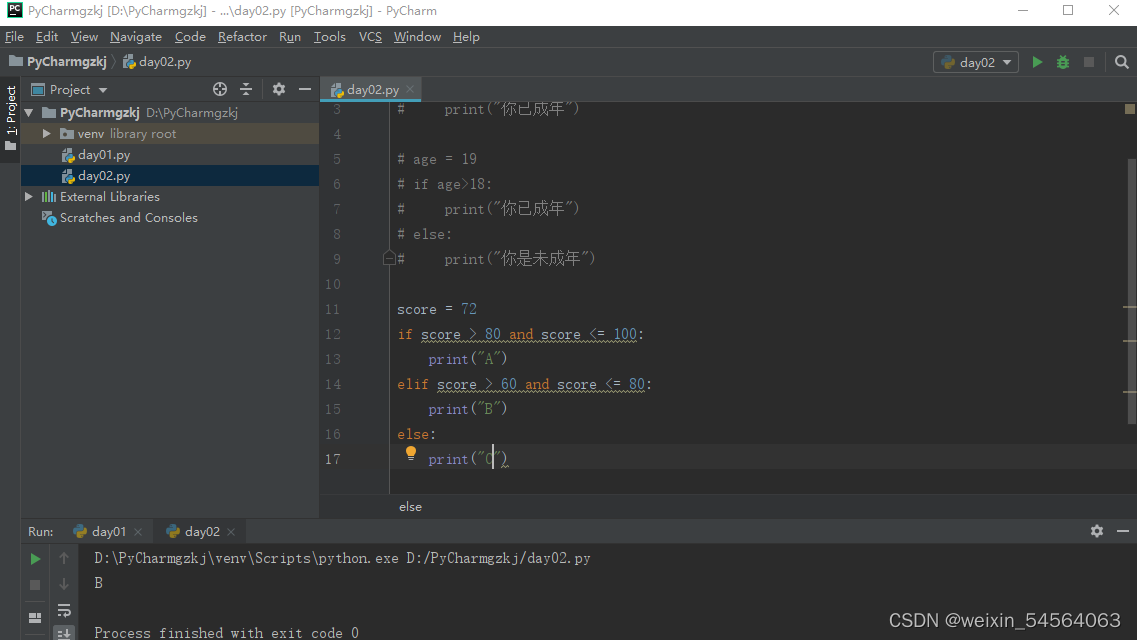Image resolution: width=1137 pixels, height=640 pixels.
Task: Expand External Libraries node
Action: click(29, 197)
